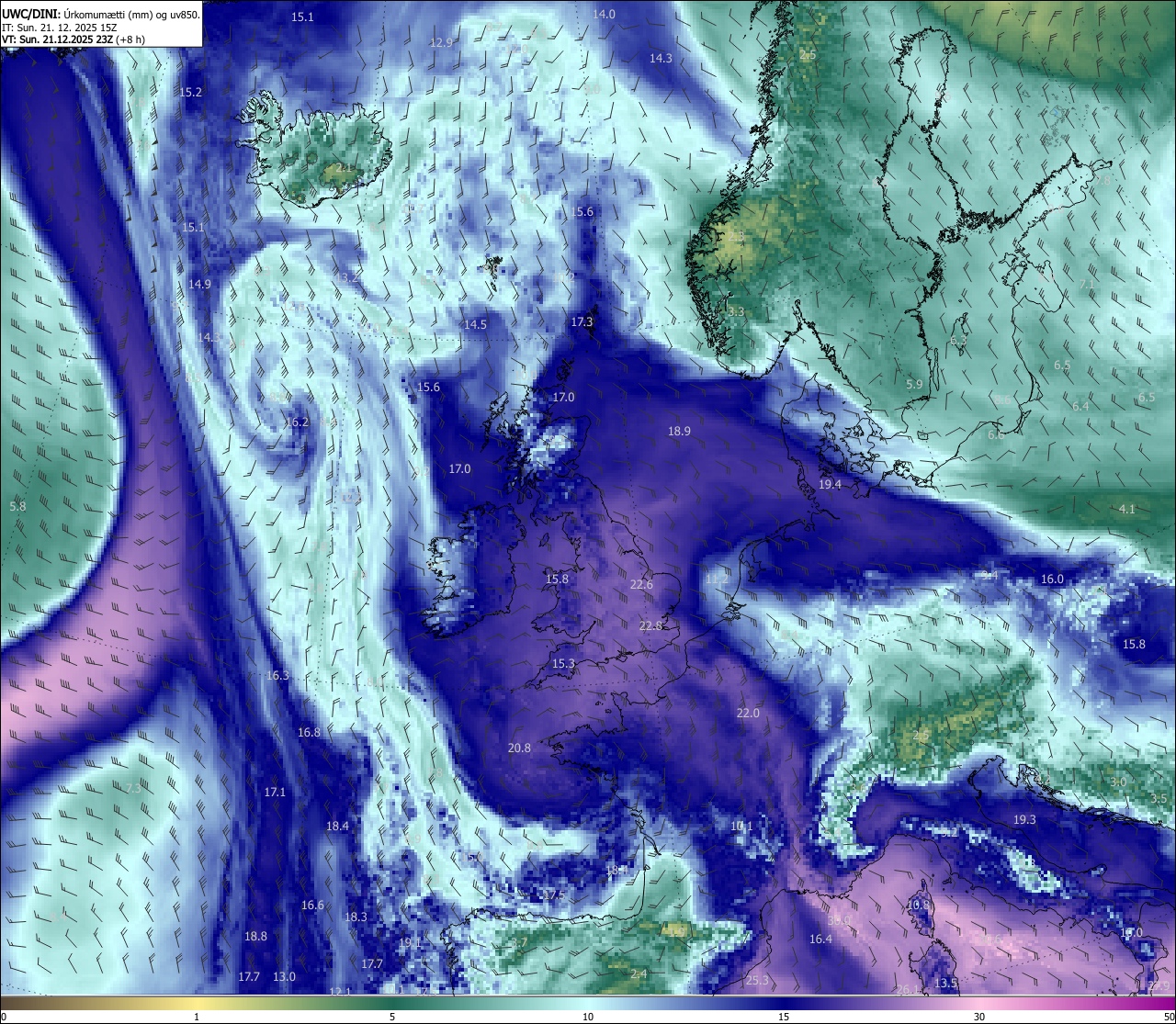Click the 16.6 value in the Atlantic
Screen dimensions: 1176x1024
(x=312, y=905)
